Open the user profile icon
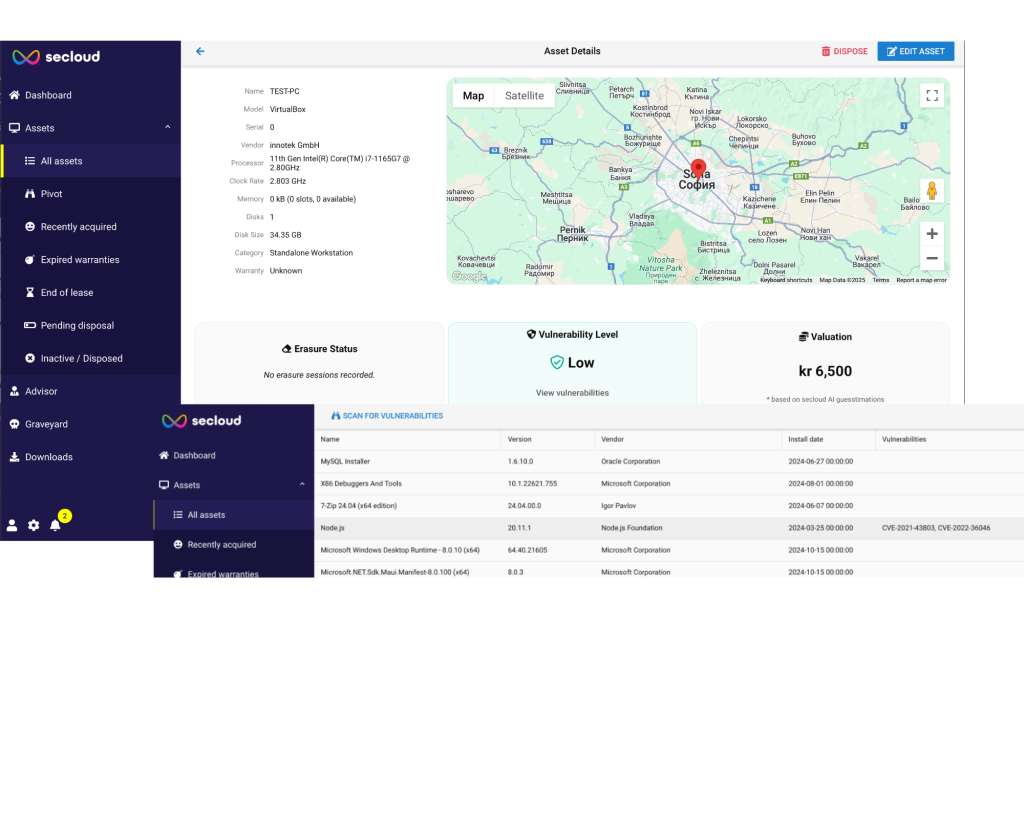The height and width of the screenshot is (819, 1024). pyautogui.click(x=12, y=525)
